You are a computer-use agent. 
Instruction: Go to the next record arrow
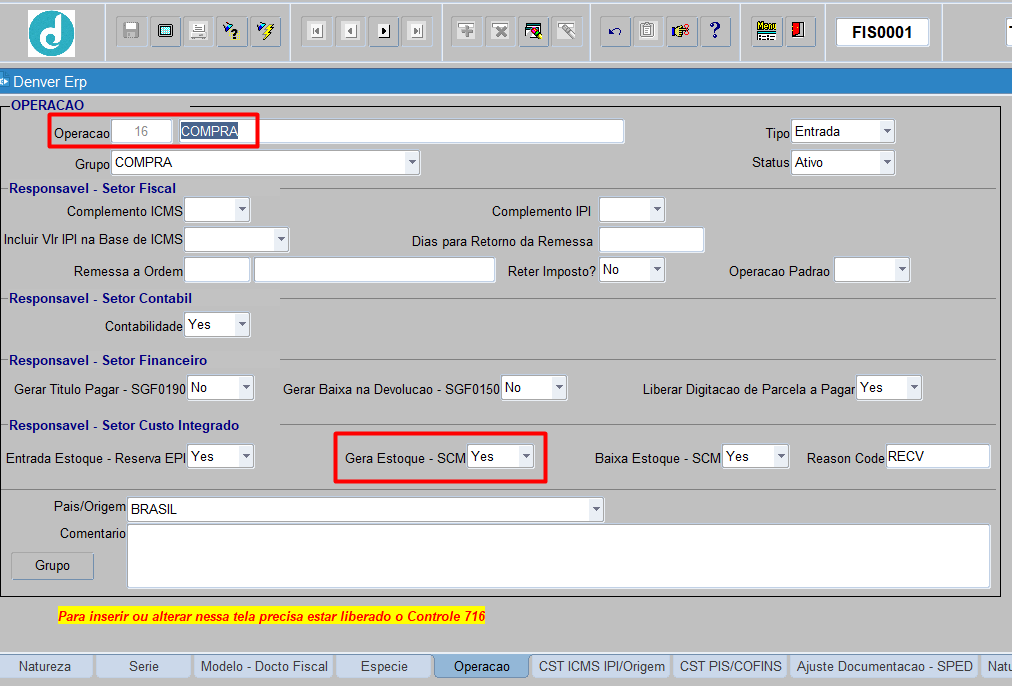pyautogui.click(x=384, y=31)
